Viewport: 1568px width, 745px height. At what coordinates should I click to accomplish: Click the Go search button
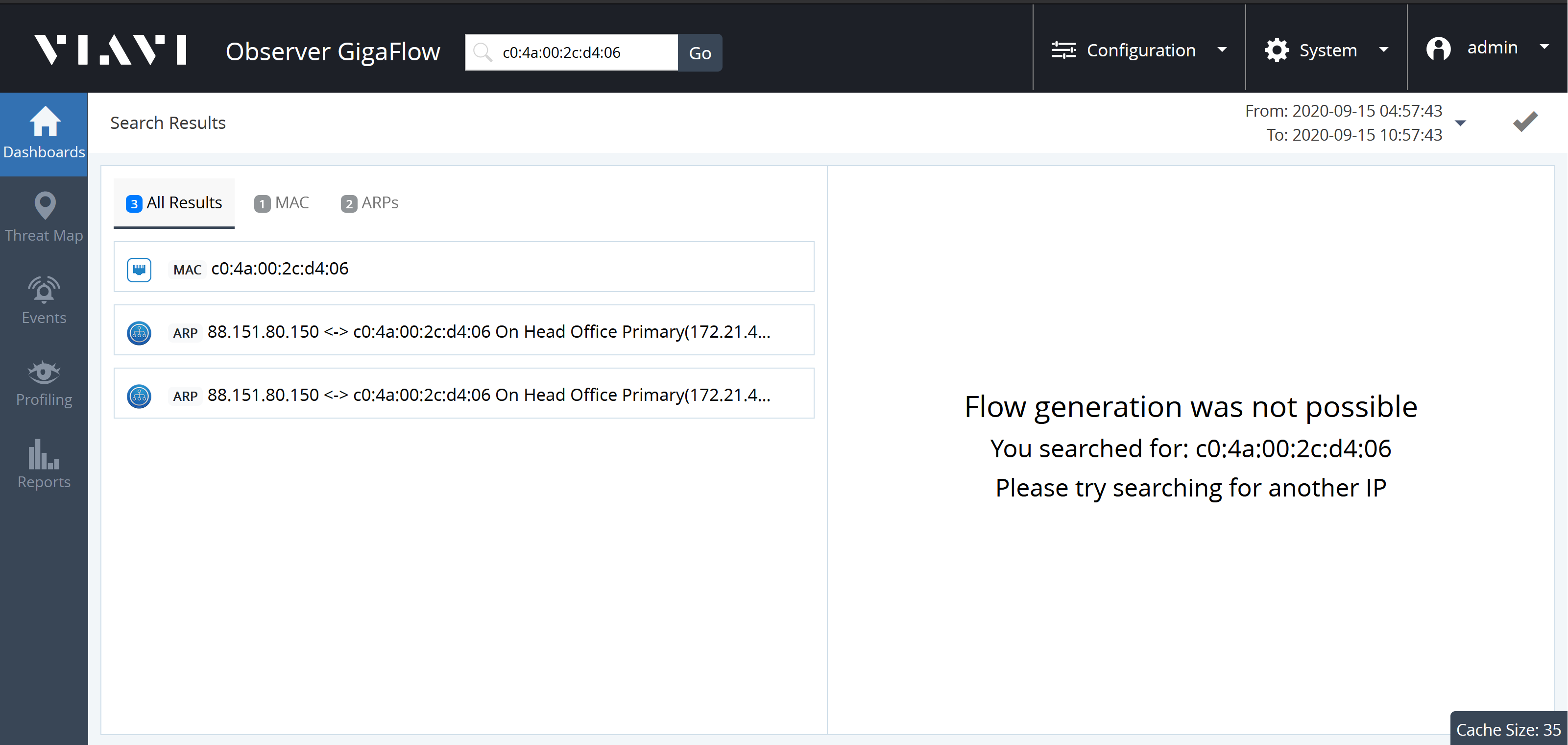pos(700,52)
